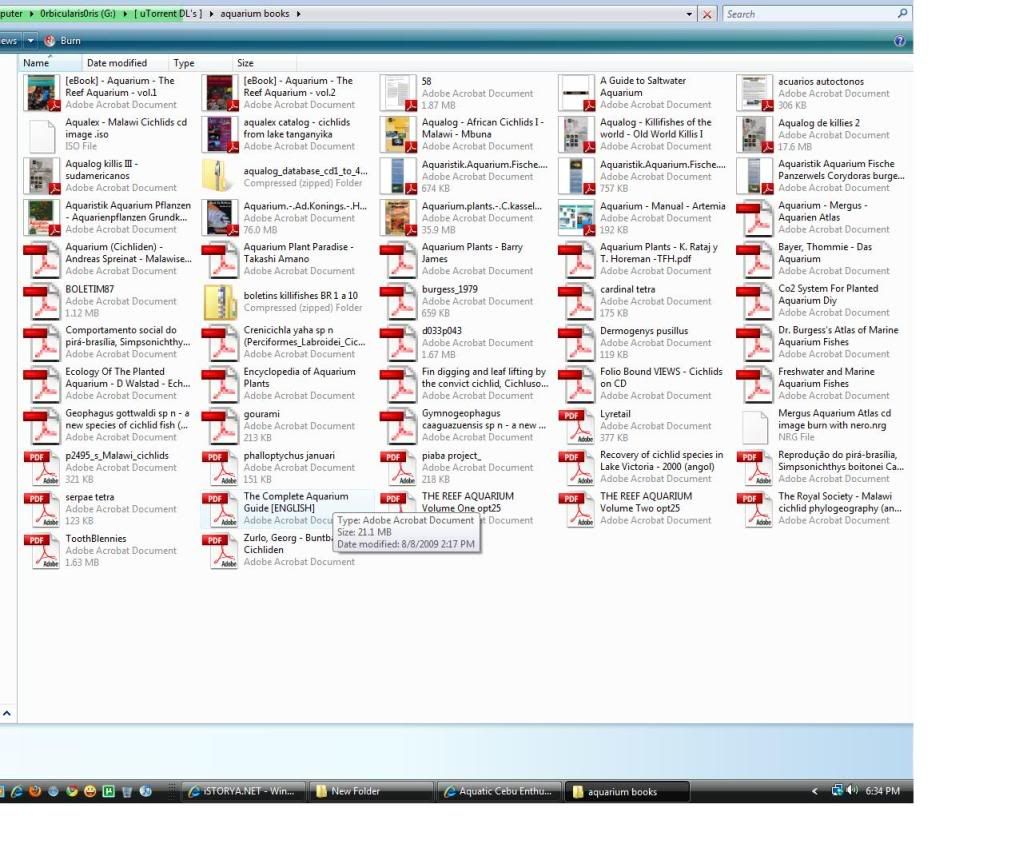Screen dimensions: 1023x860
Task: Open the Views dropdown arrow
Action: 31,41
